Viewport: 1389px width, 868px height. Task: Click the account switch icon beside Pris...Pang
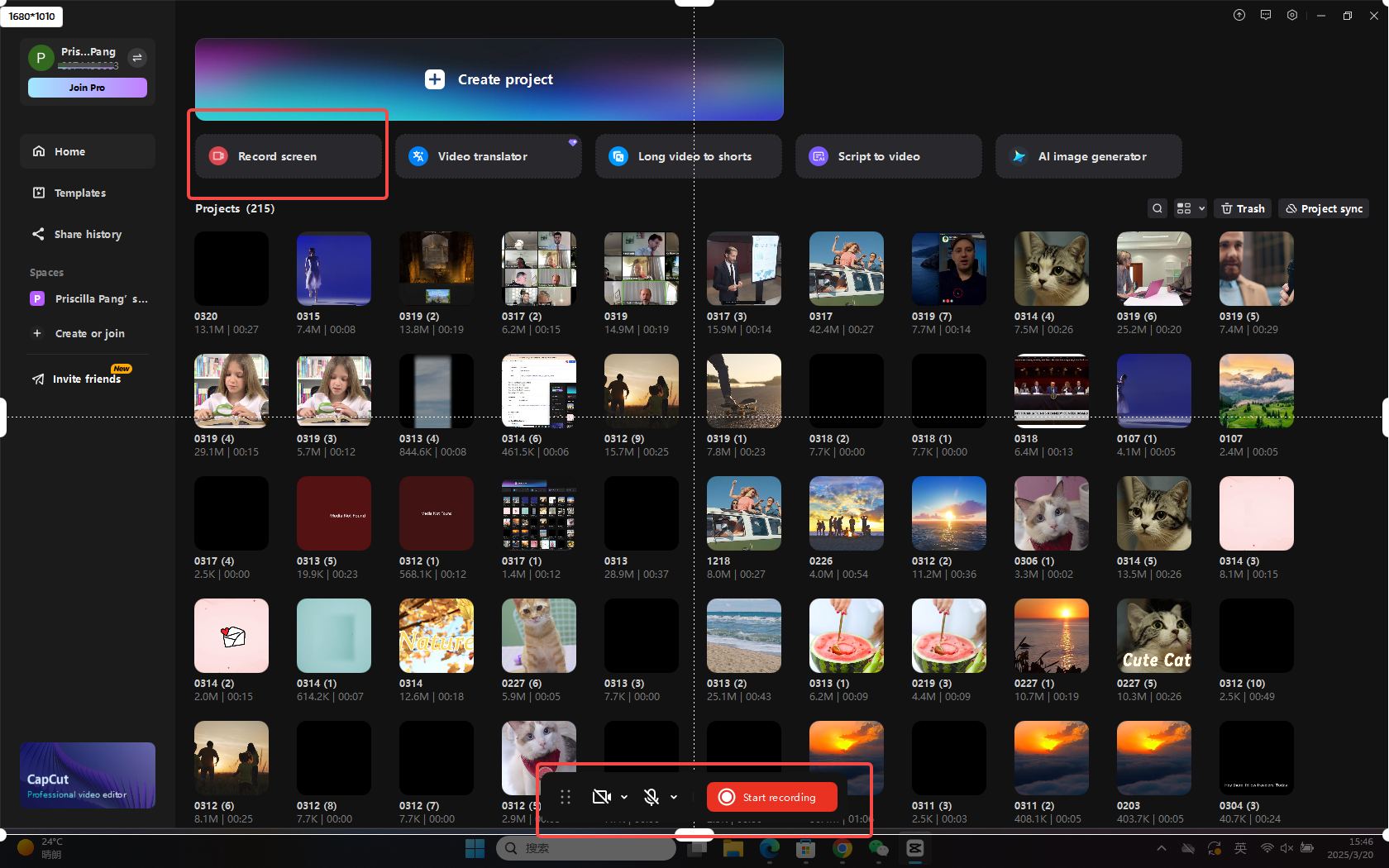[x=137, y=57]
